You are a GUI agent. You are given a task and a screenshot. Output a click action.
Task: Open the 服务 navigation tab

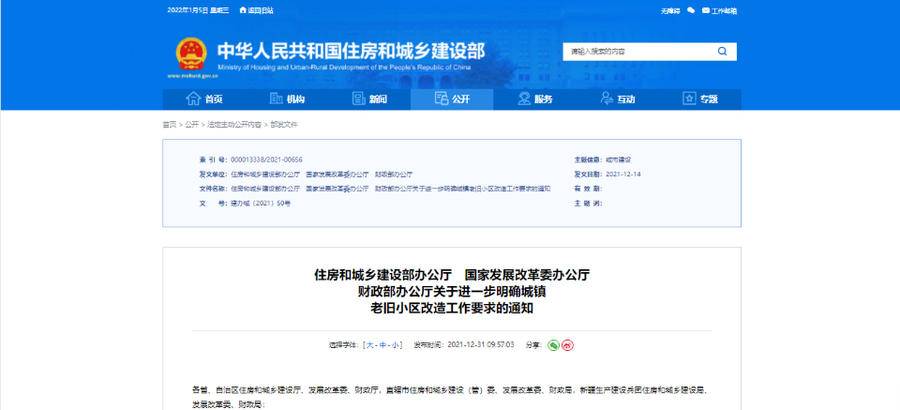click(x=535, y=99)
